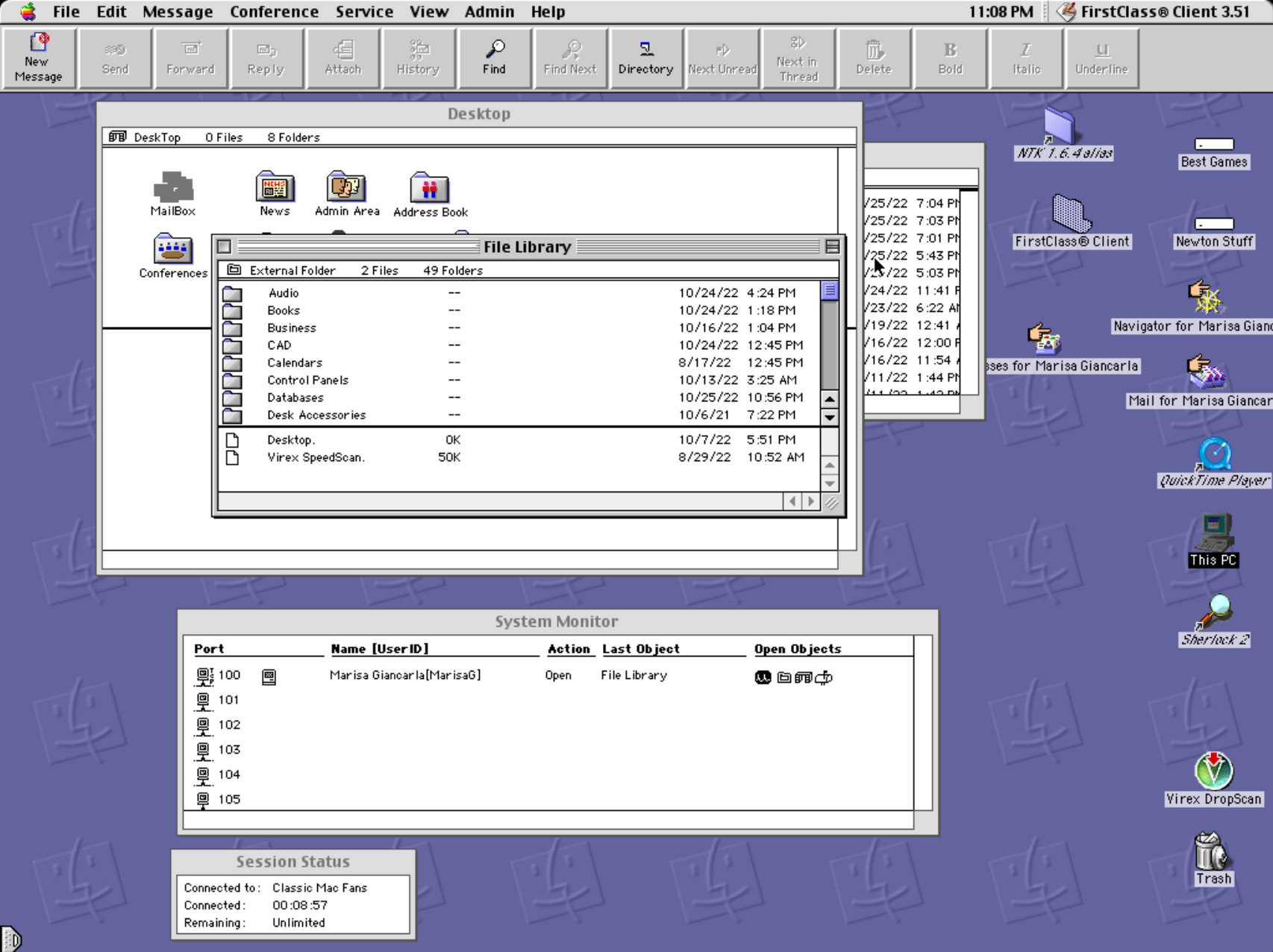The width and height of the screenshot is (1273, 952).
Task: Click the port 100 icon in System Monitor
Action: [203, 676]
